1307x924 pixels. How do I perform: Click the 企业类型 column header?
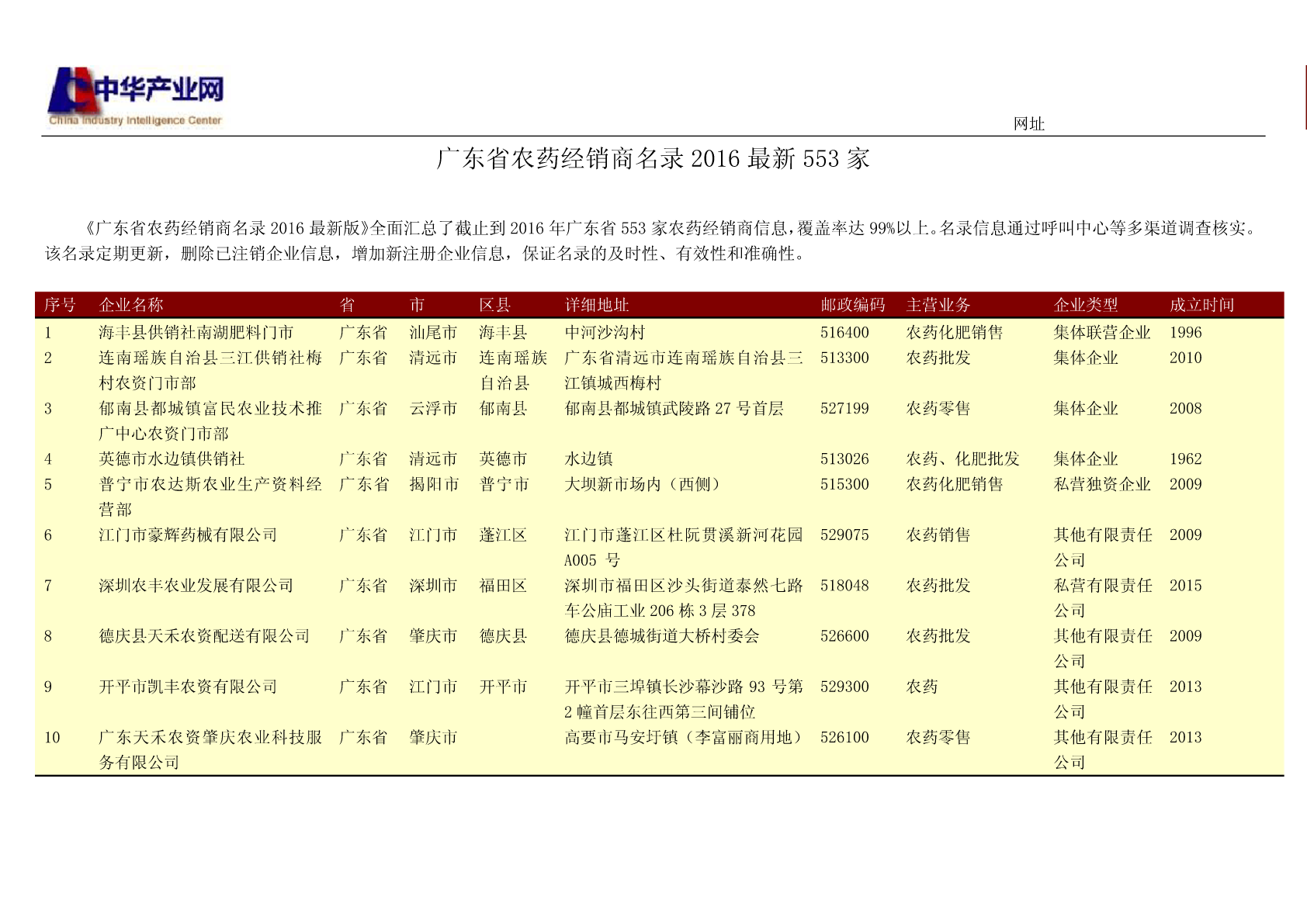point(1086,305)
